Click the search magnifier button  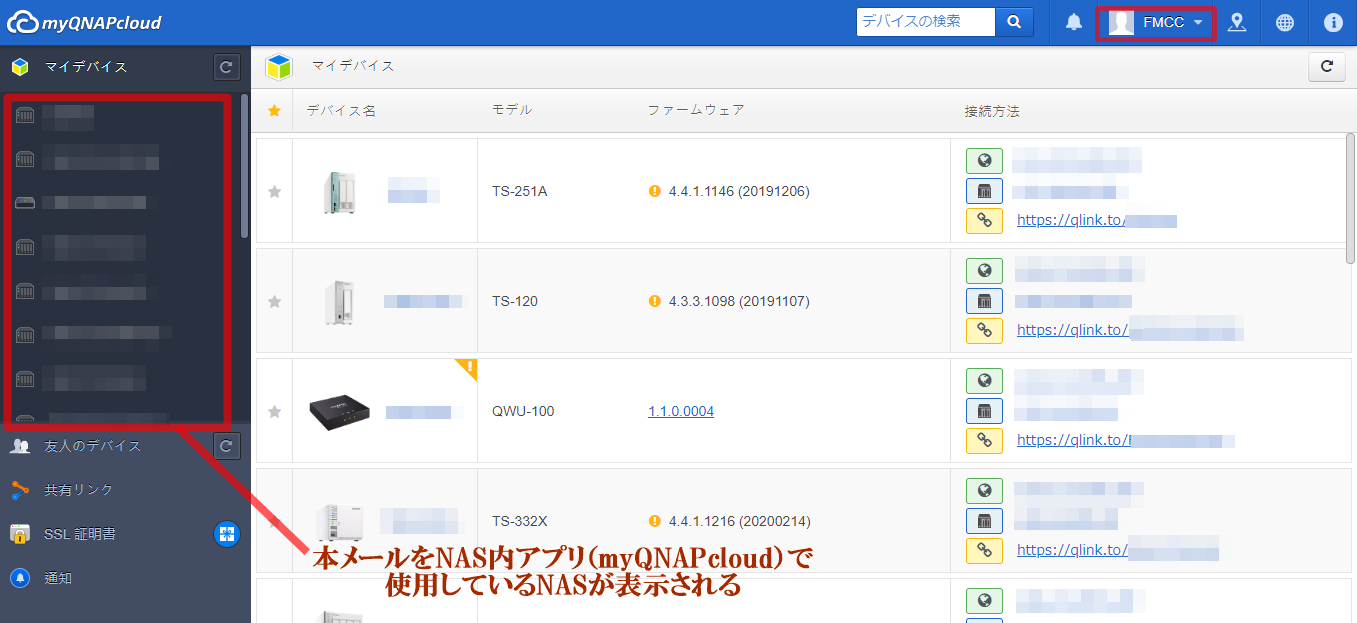tap(1014, 22)
